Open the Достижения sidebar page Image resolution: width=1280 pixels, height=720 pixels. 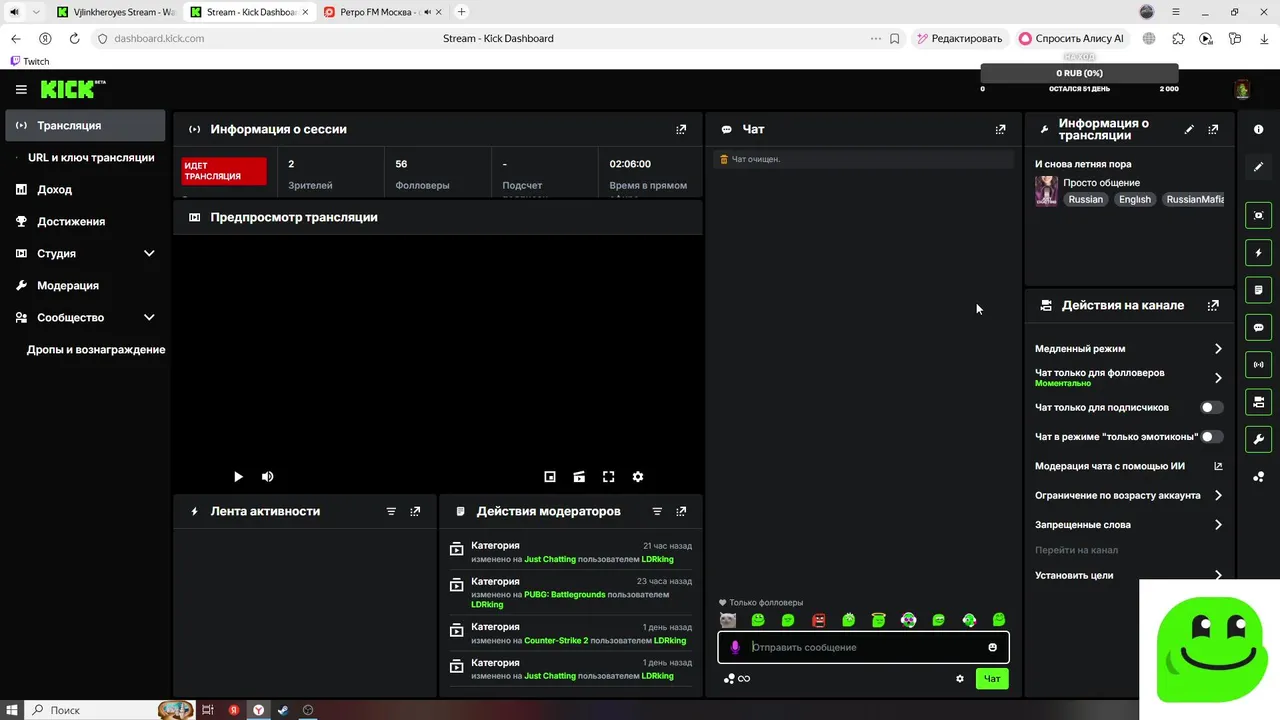85,221
